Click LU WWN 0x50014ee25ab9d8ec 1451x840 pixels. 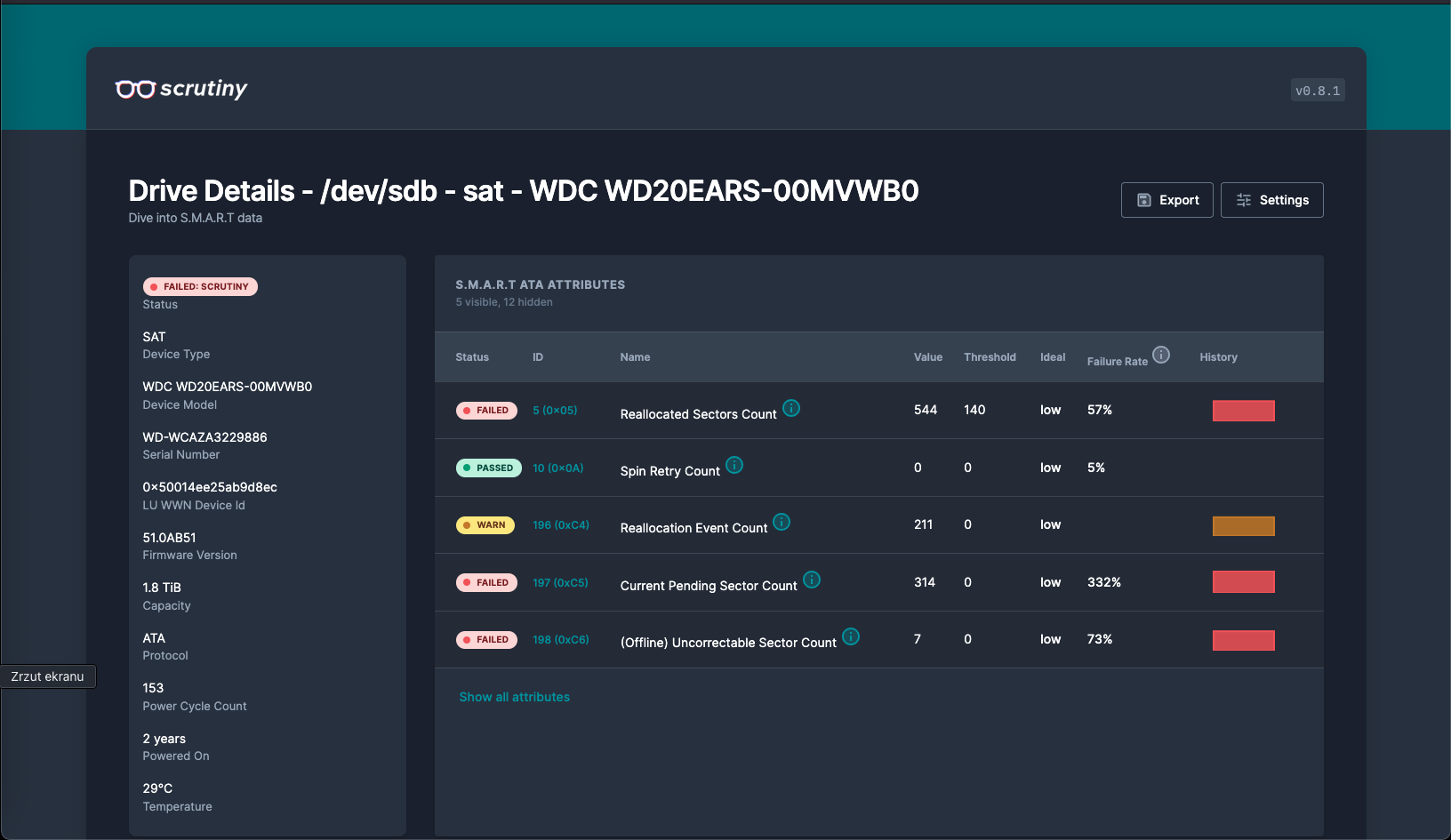(210, 487)
